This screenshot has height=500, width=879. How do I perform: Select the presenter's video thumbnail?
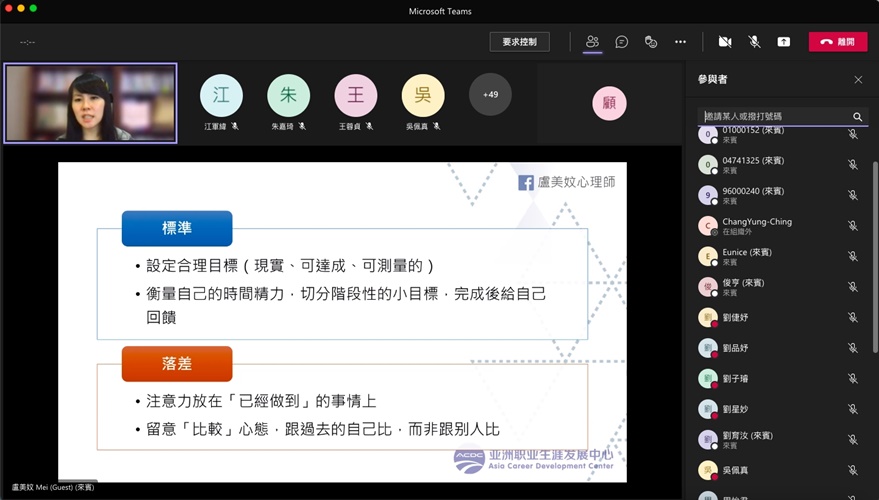pos(90,103)
